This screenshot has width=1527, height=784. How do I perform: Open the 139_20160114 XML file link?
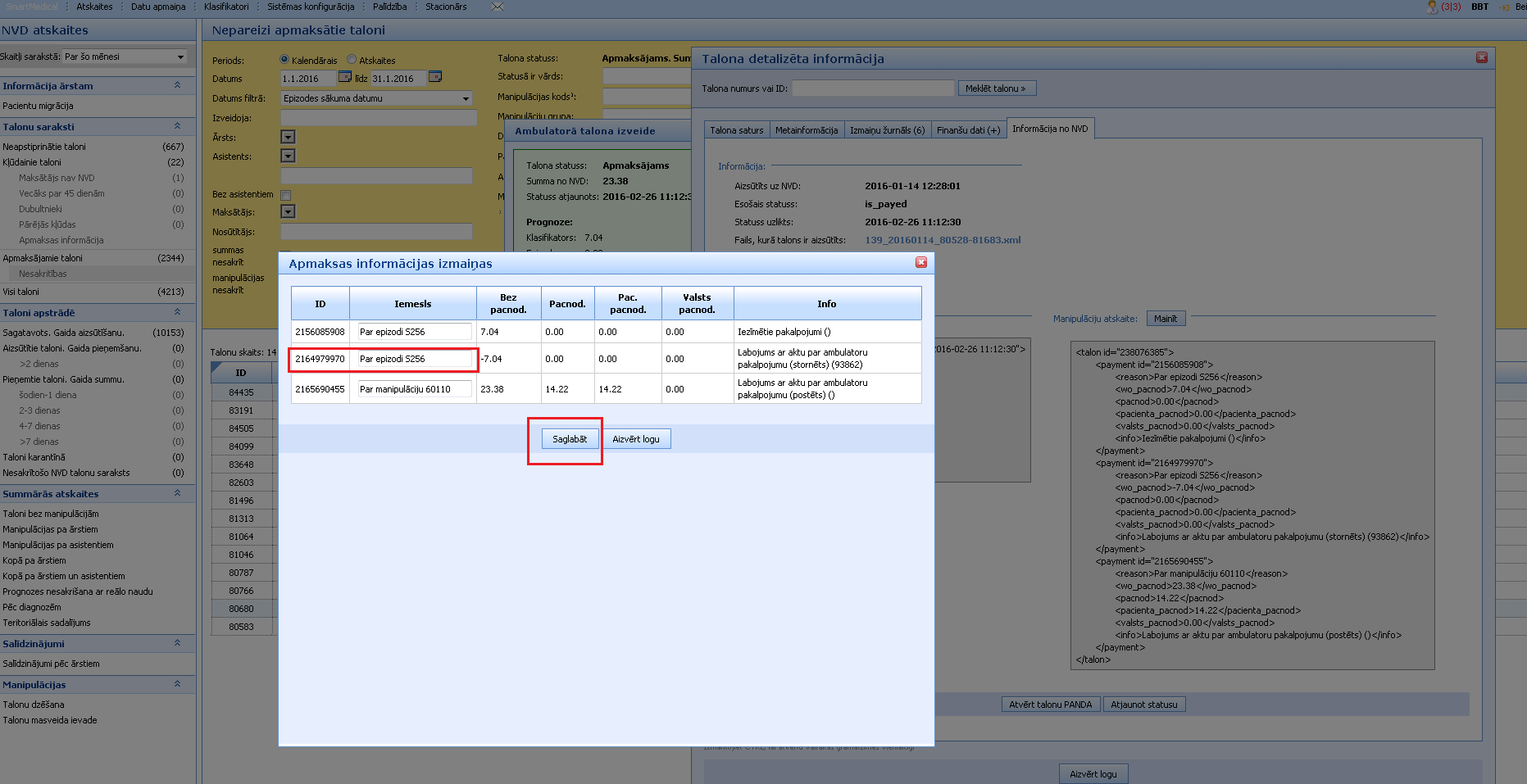943,240
